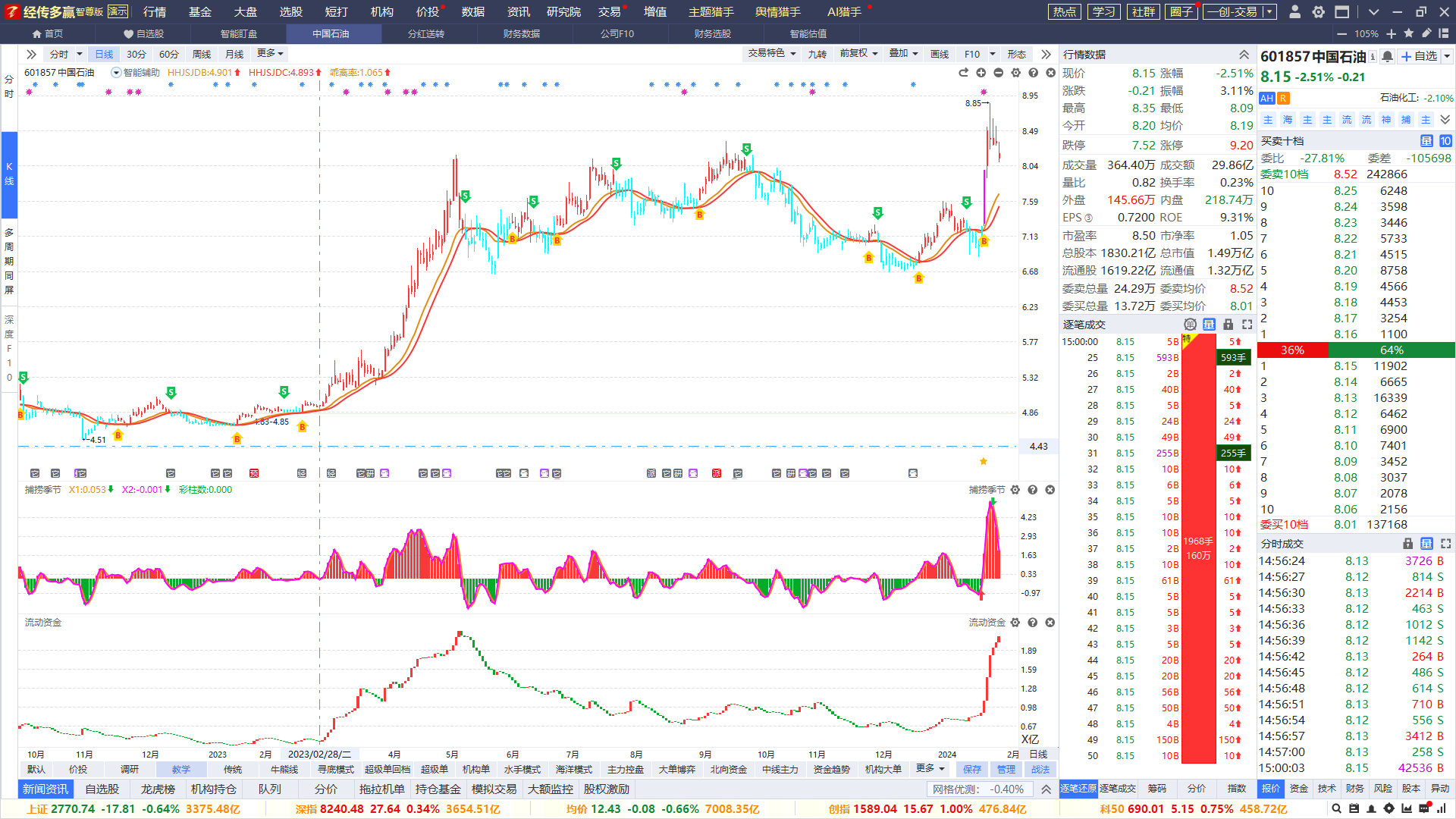
Task: Toggle 量 display in 买卖十档 header
Action: [1426, 141]
